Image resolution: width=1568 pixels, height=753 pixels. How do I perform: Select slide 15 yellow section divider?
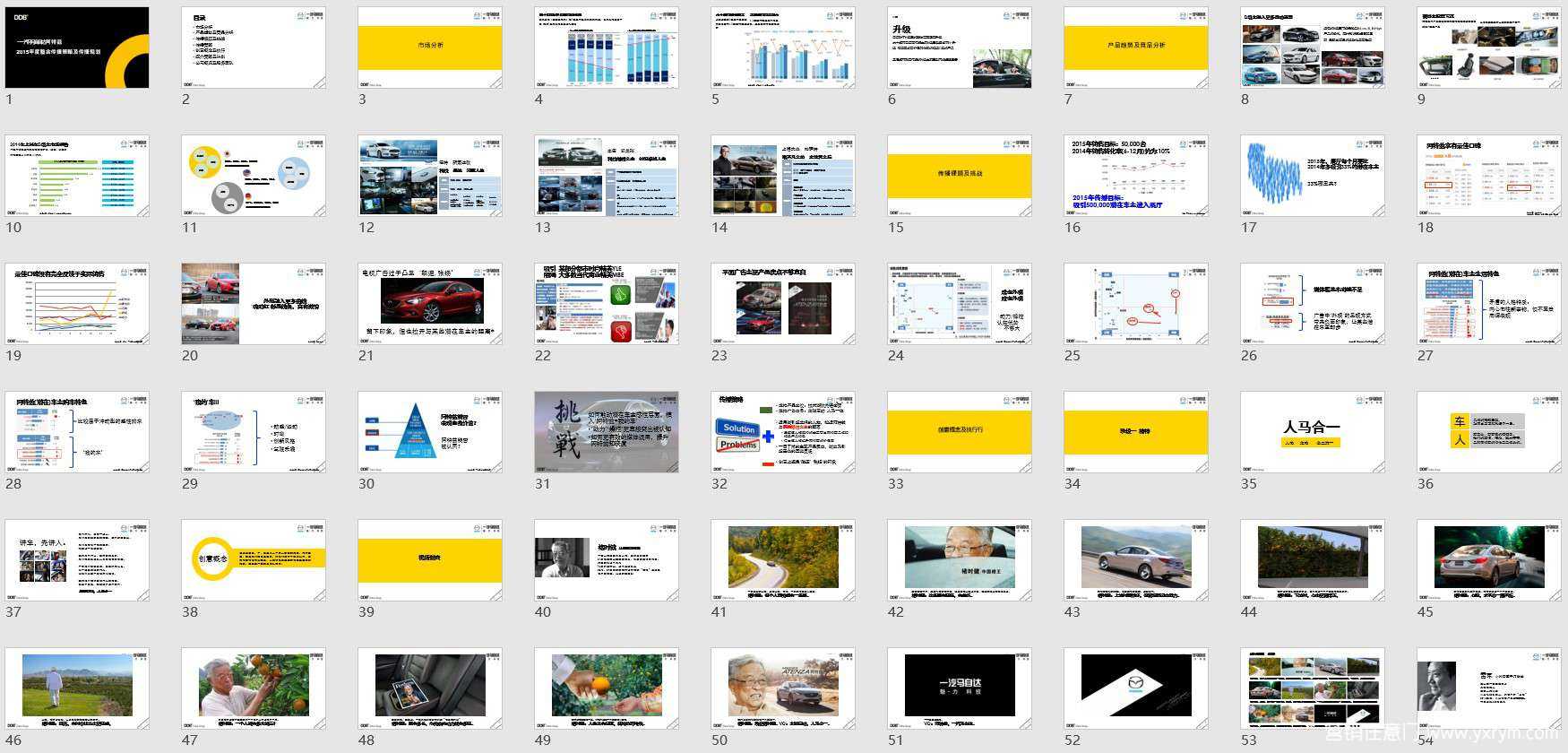point(960,176)
